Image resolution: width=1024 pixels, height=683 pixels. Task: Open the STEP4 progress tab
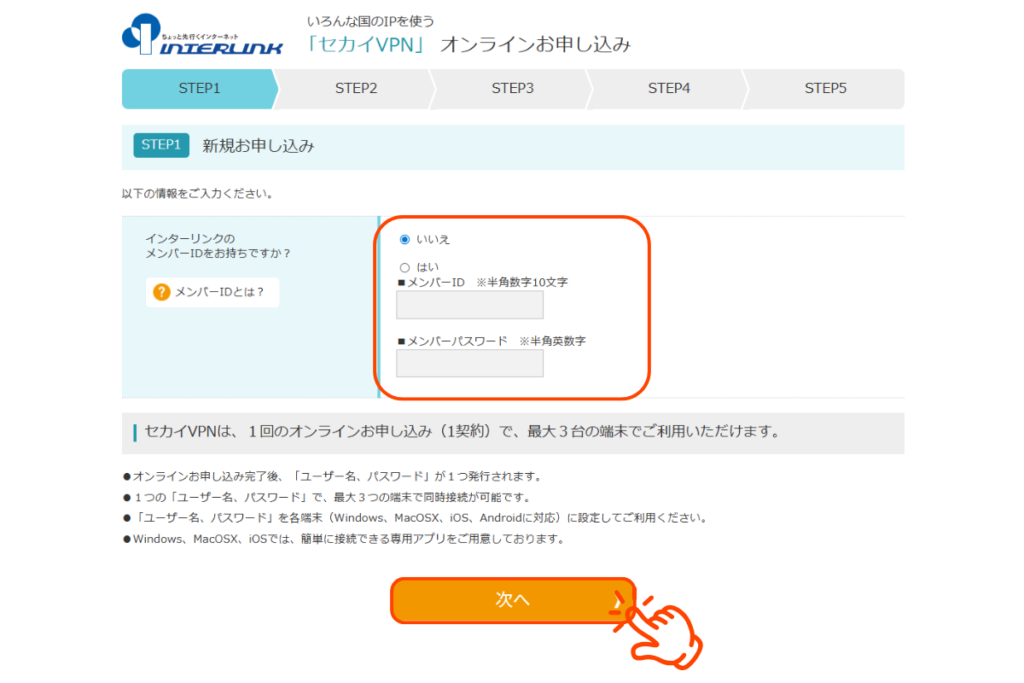669,88
